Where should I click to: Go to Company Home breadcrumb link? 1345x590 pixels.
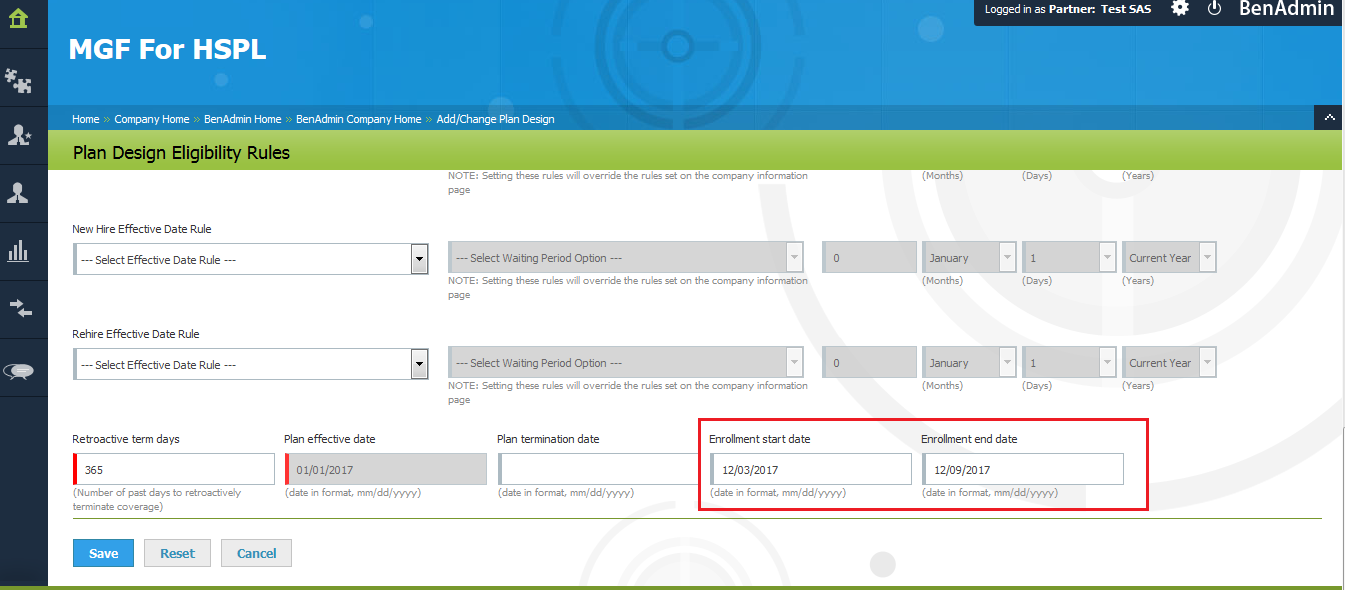click(x=151, y=119)
